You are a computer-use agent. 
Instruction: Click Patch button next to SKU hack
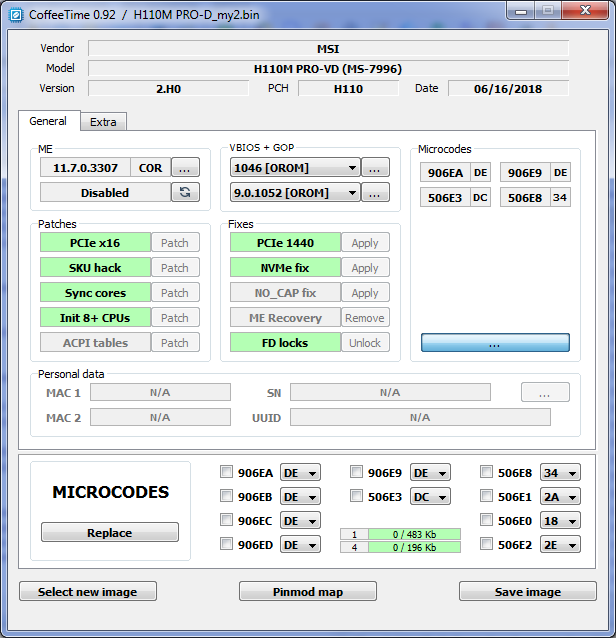(x=175, y=267)
